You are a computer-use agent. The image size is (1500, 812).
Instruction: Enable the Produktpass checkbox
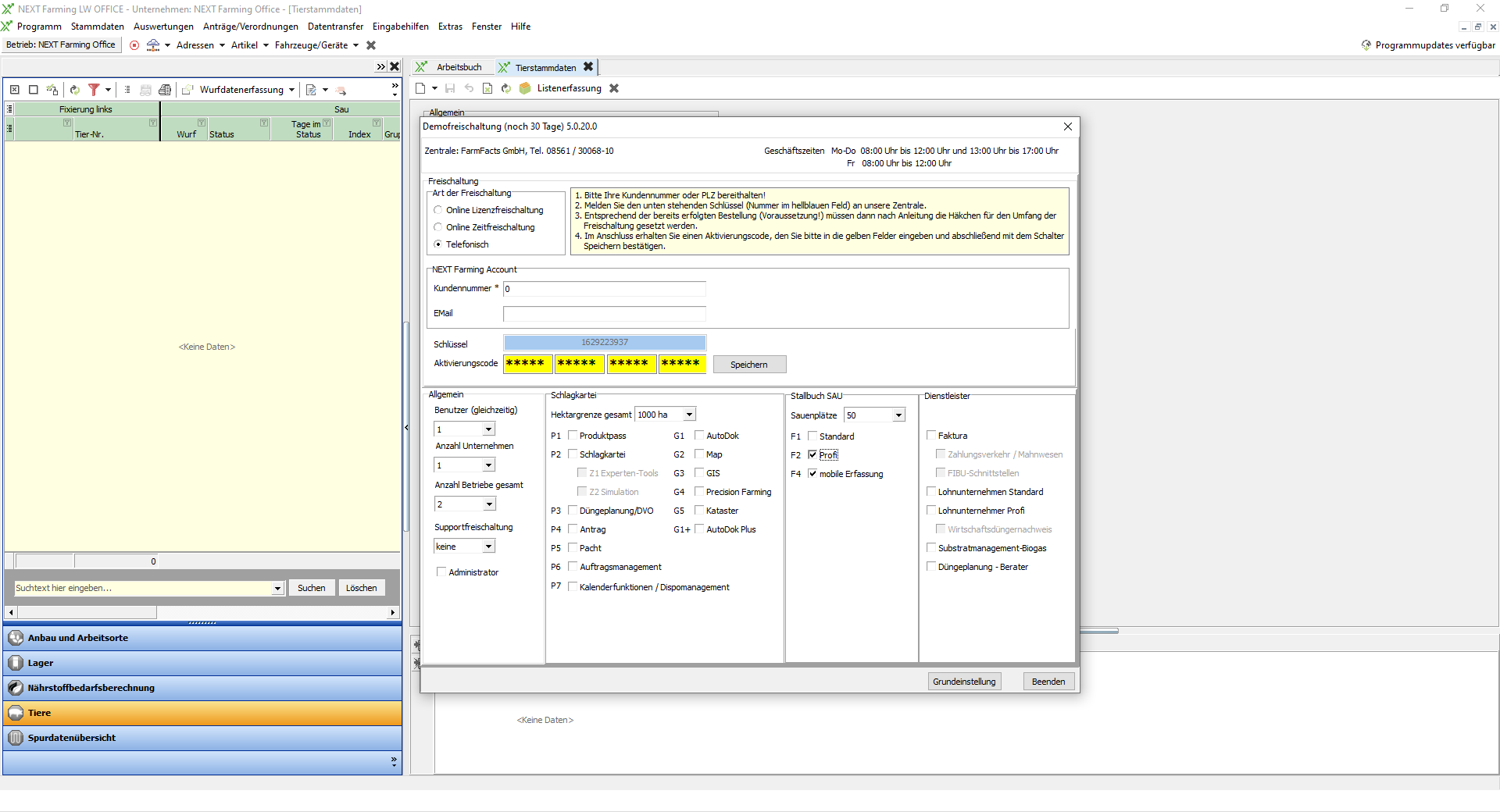click(x=573, y=436)
